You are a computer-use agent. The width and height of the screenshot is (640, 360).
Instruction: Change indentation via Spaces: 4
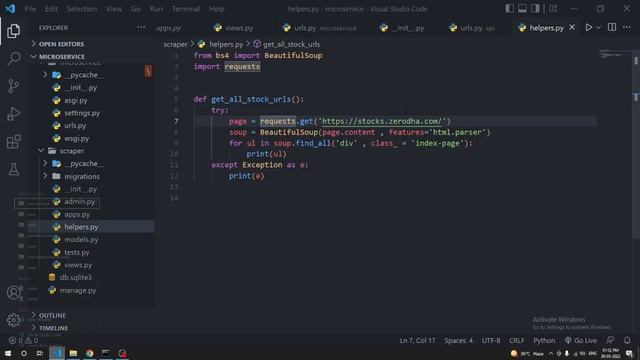point(458,340)
